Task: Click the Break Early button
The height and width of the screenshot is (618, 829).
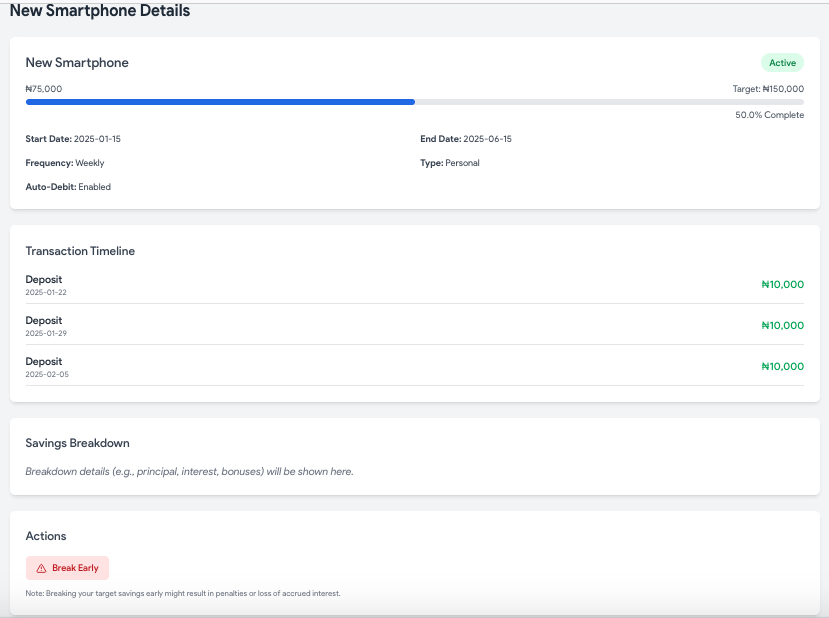Action: pyautogui.click(x=67, y=568)
